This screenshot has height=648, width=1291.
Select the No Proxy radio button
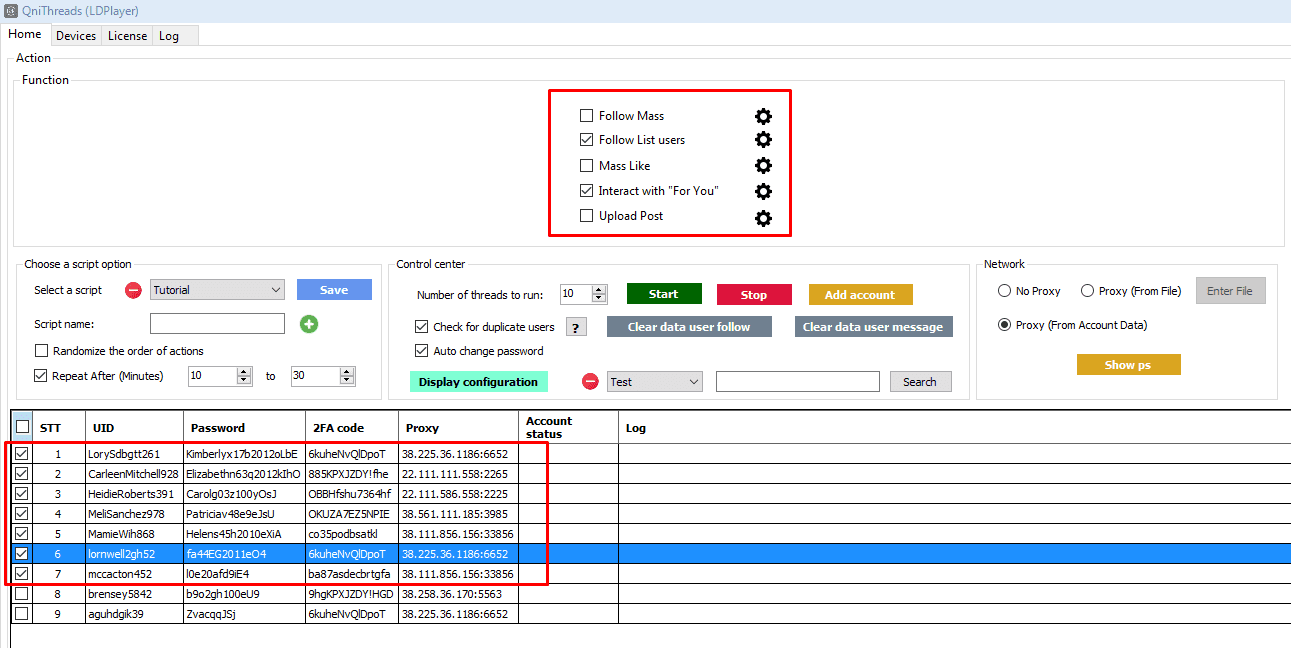(x=1004, y=291)
